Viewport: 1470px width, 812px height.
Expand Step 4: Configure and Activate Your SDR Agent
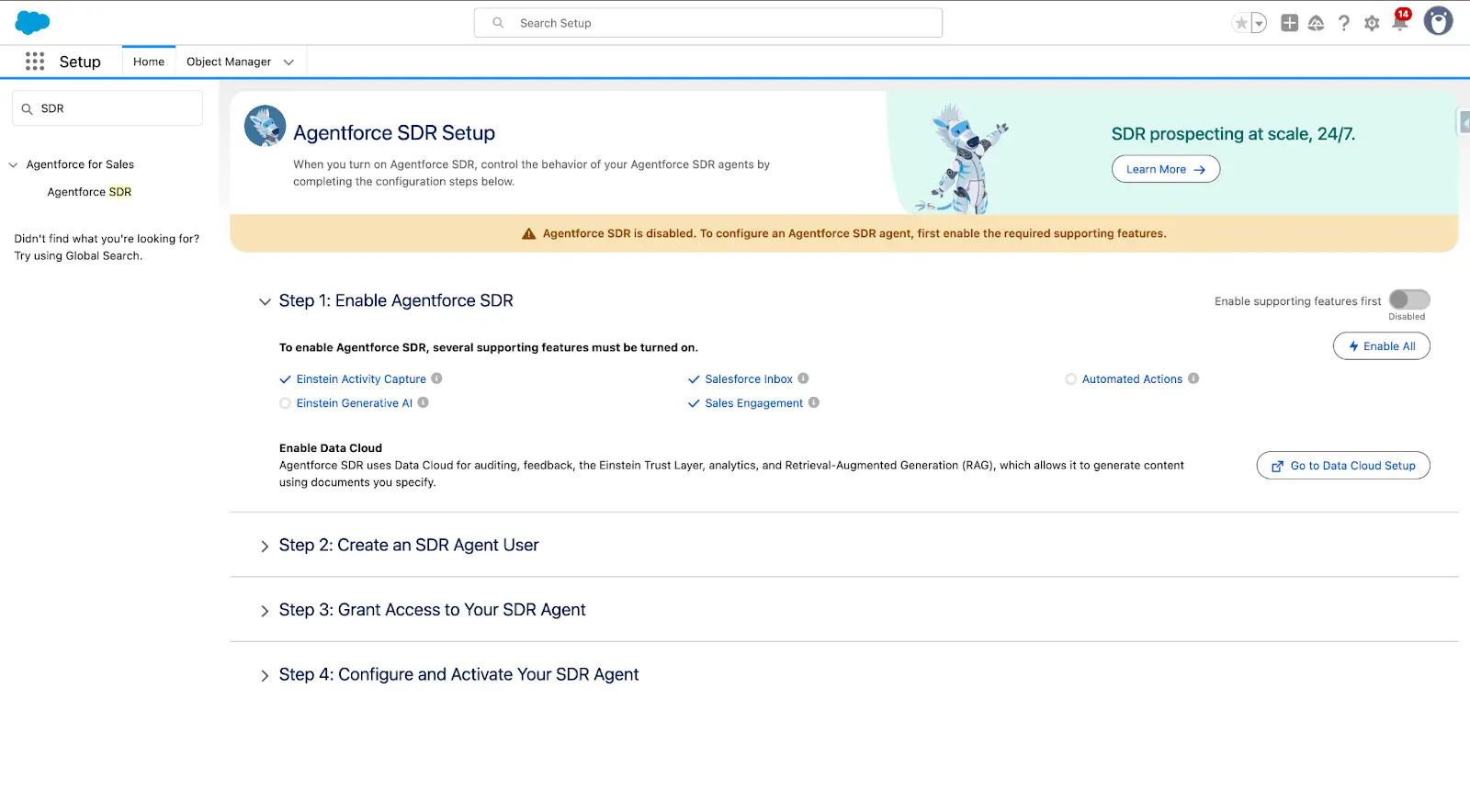(265, 675)
